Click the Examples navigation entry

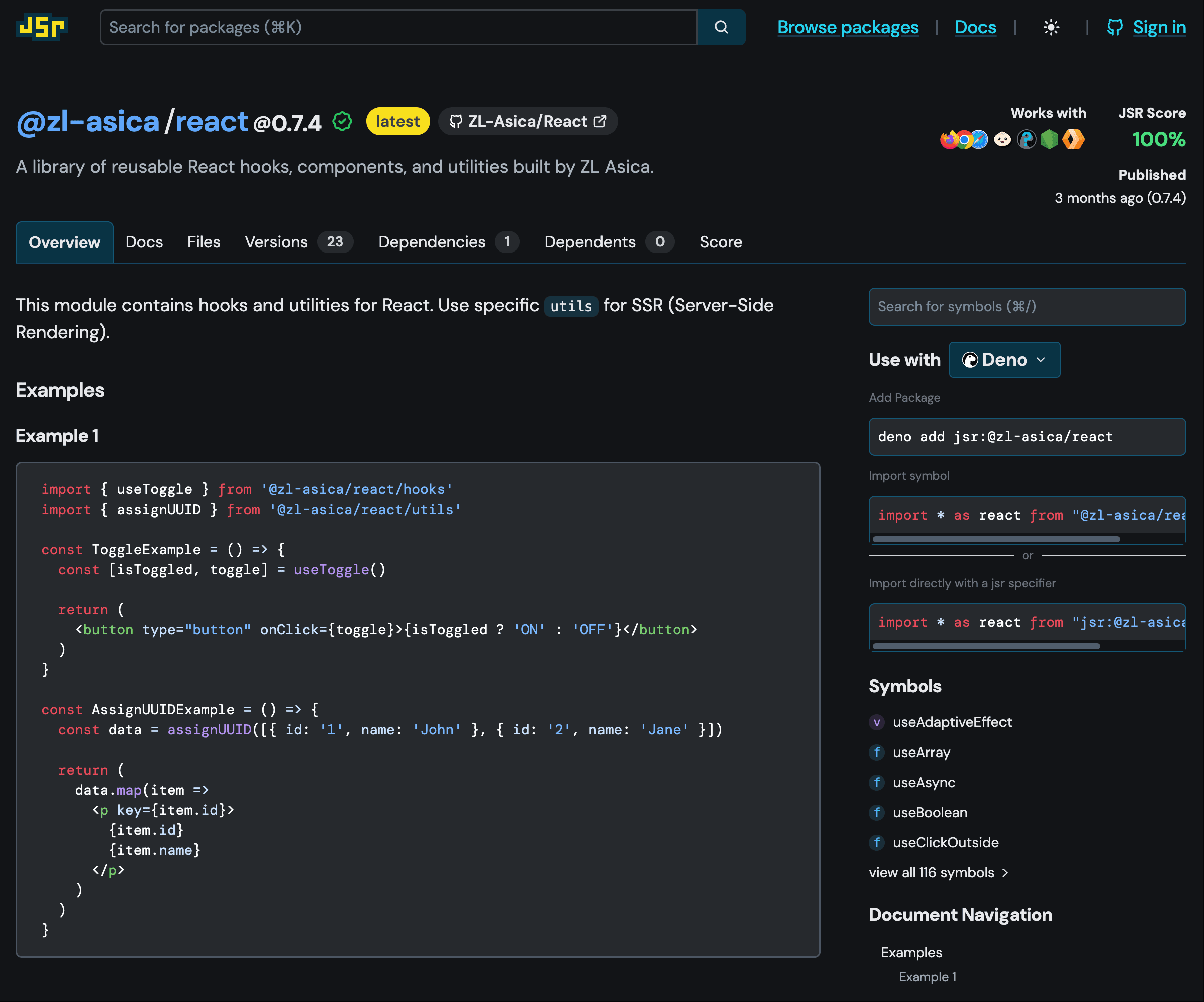click(911, 953)
